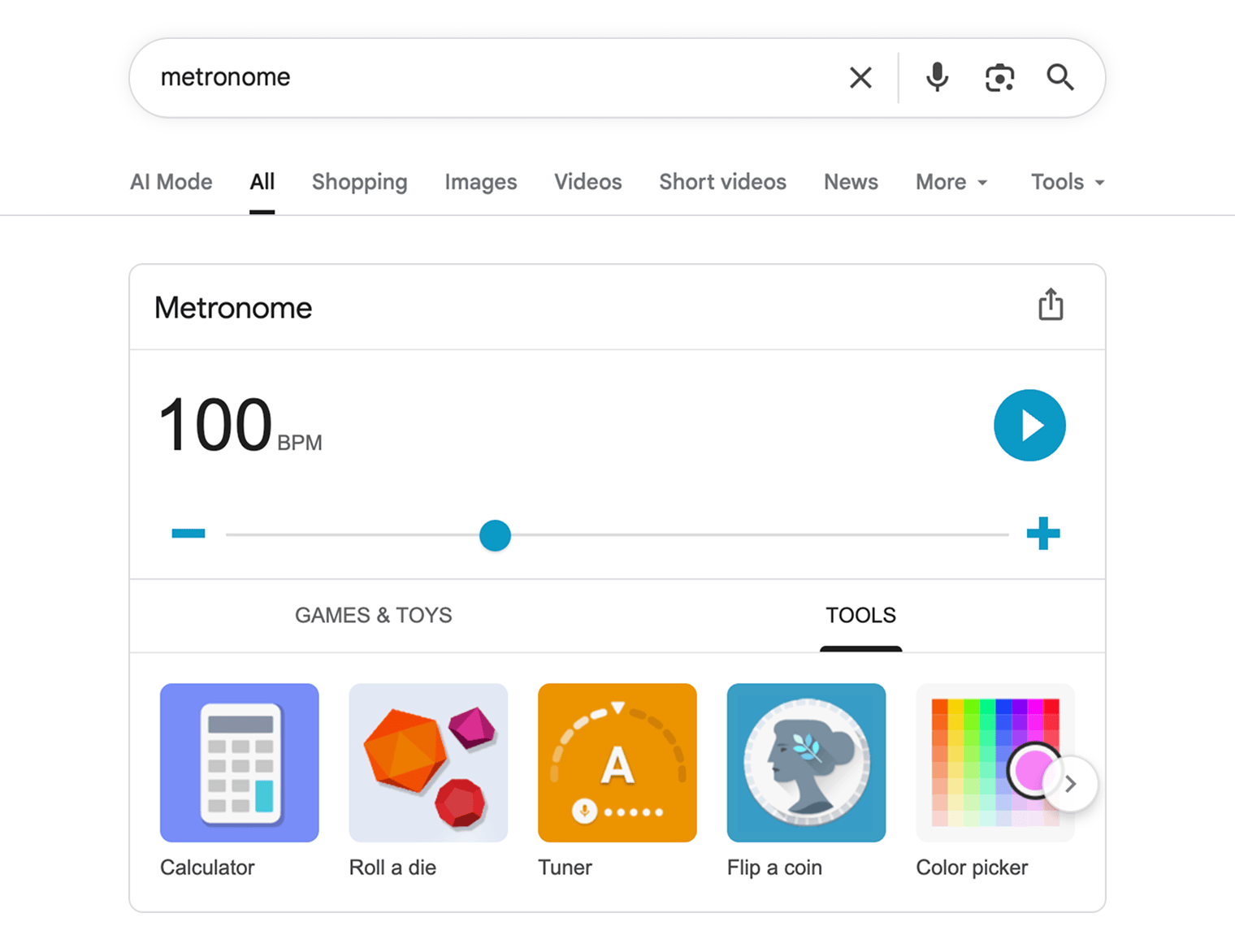
Task: Open the Roll a die tool
Action: 428,763
